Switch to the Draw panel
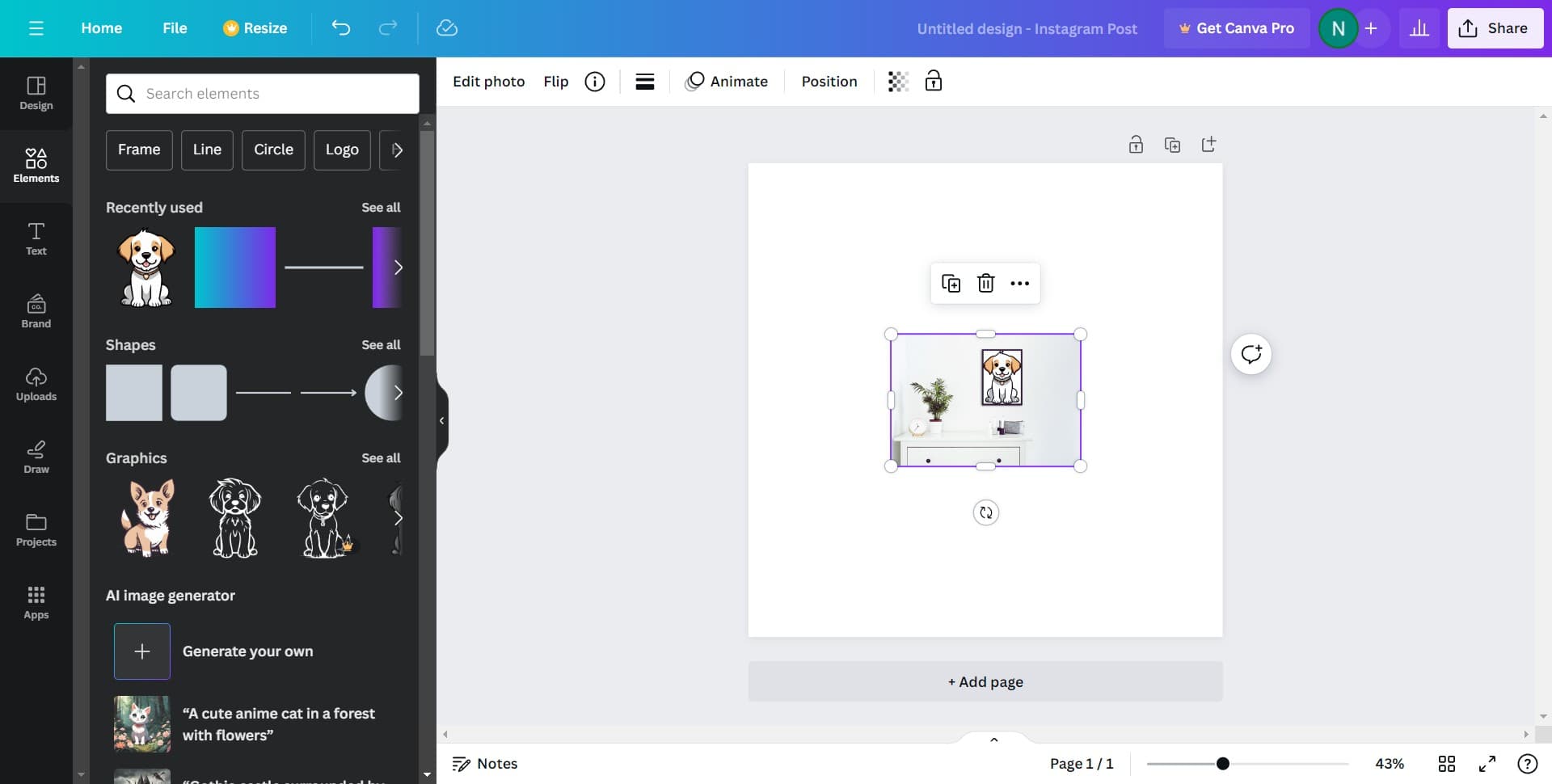Image resolution: width=1552 pixels, height=784 pixels. 36,456
